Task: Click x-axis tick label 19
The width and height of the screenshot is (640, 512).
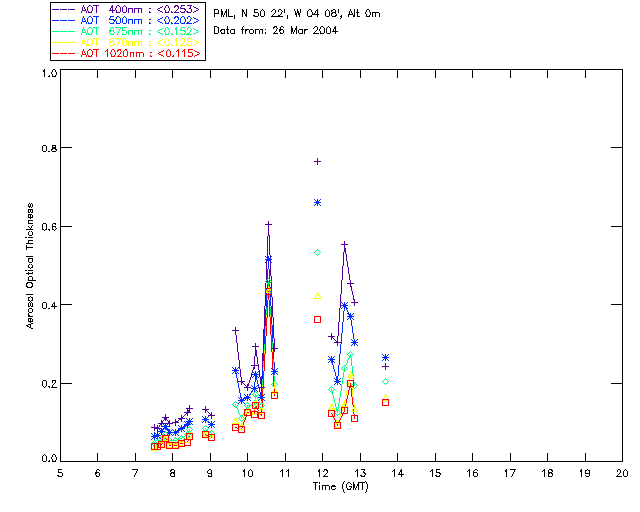Action: (585, 473)
